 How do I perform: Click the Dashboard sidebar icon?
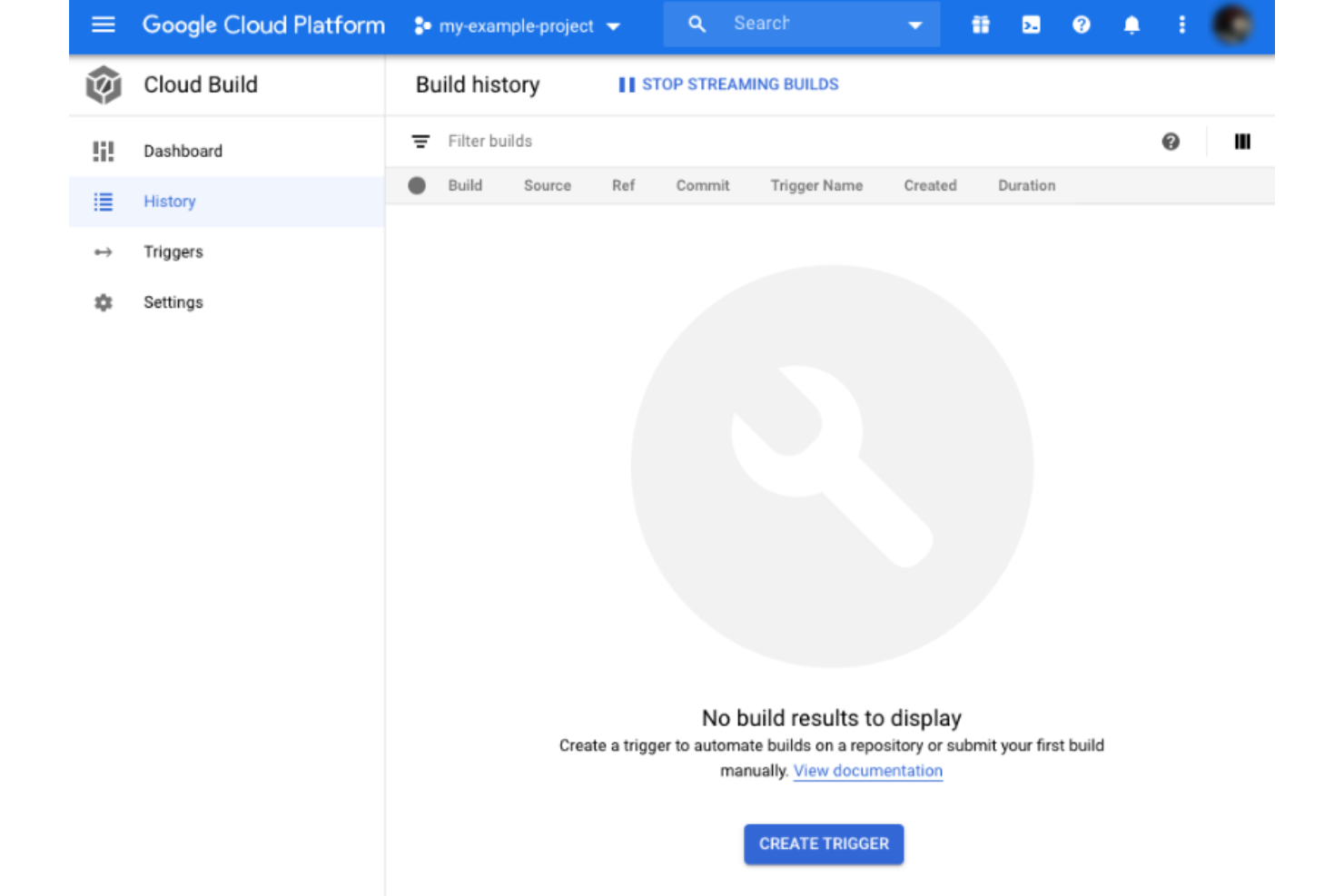click(104, 151)
